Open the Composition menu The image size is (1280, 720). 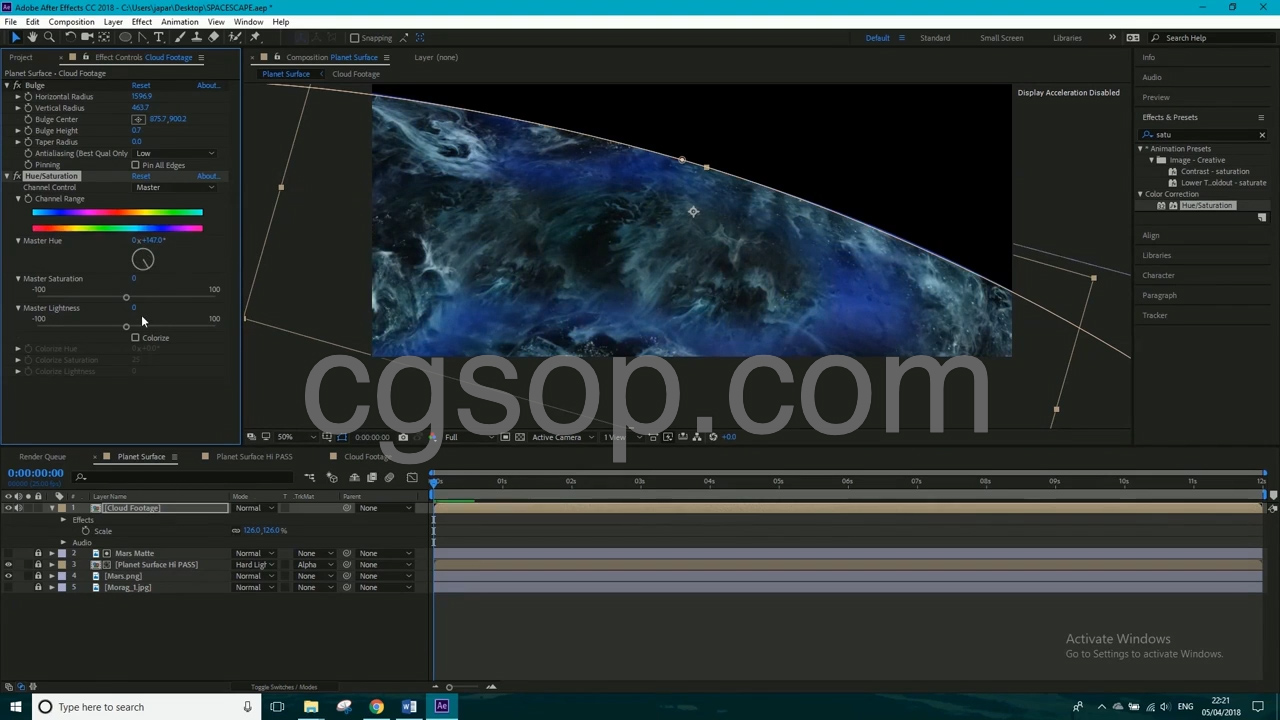[71, 22]
